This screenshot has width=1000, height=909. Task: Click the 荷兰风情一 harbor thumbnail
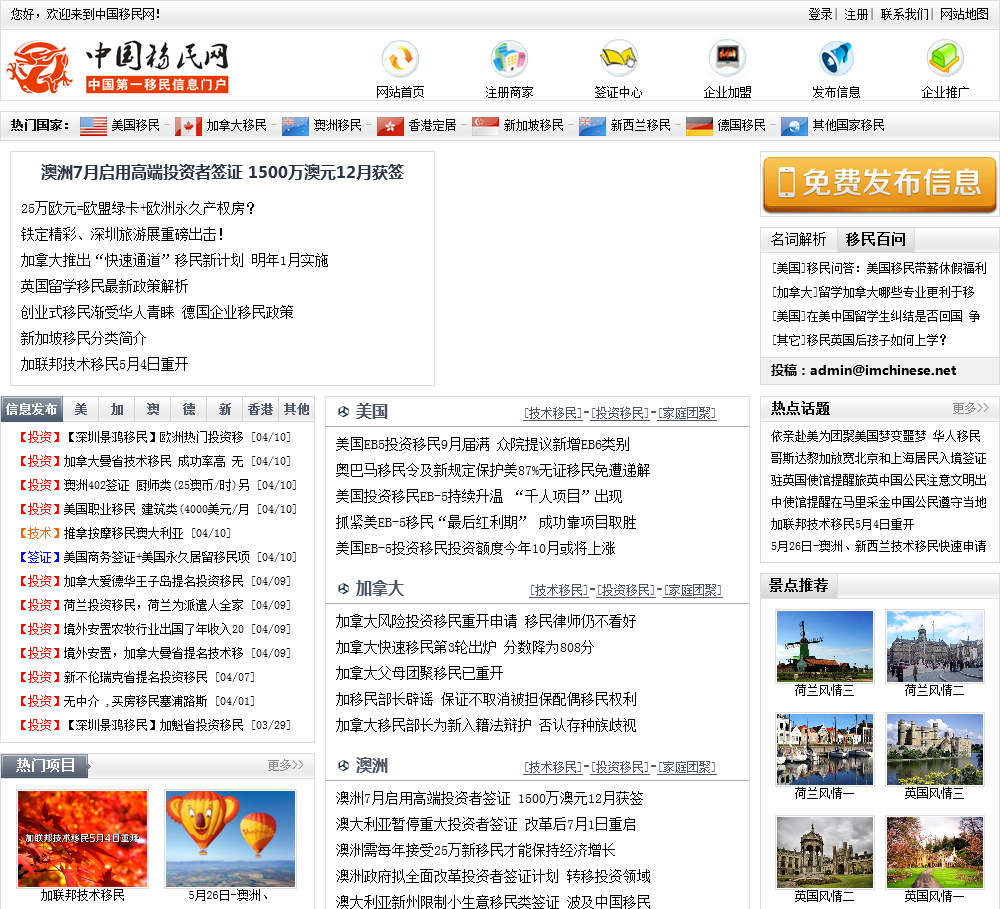pos(825,749)
